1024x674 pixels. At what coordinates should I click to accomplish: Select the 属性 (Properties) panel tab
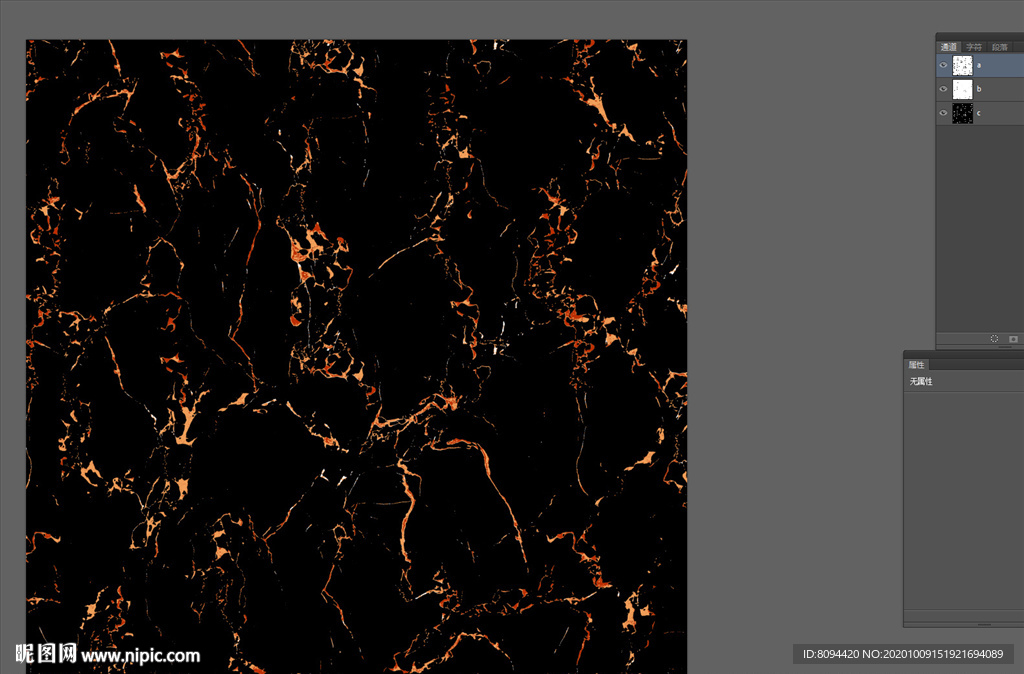point(916,365)
